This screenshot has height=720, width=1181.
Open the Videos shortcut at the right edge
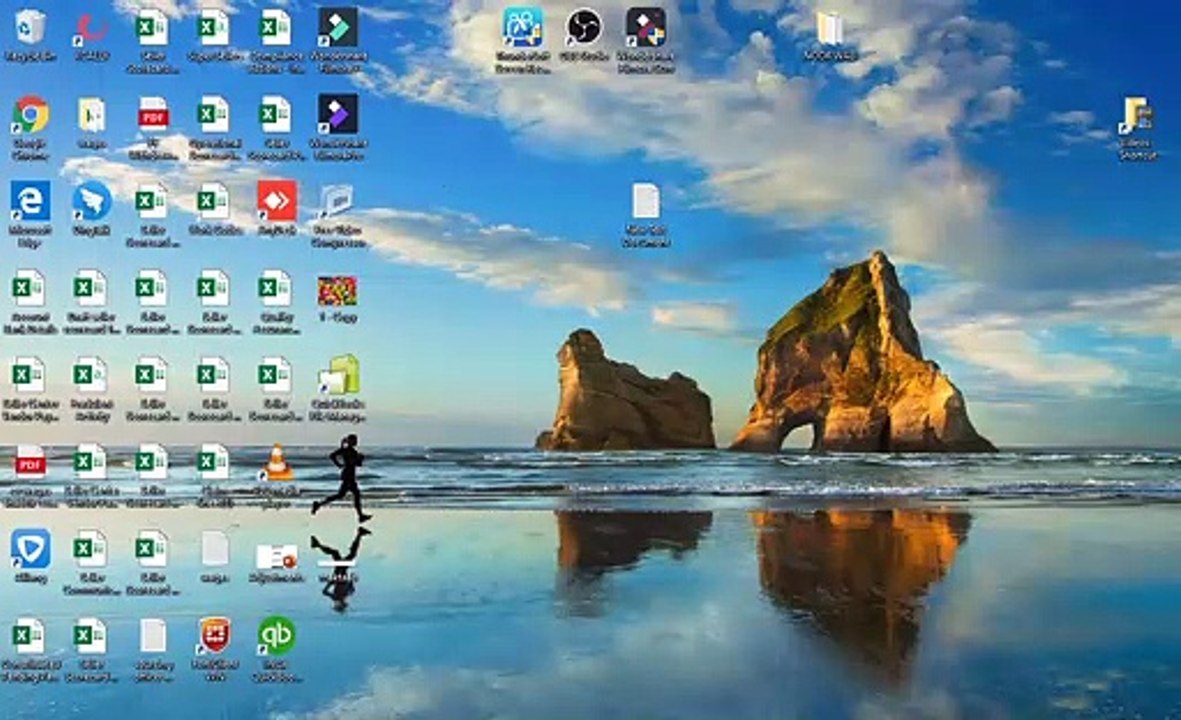pos(1137,117)
